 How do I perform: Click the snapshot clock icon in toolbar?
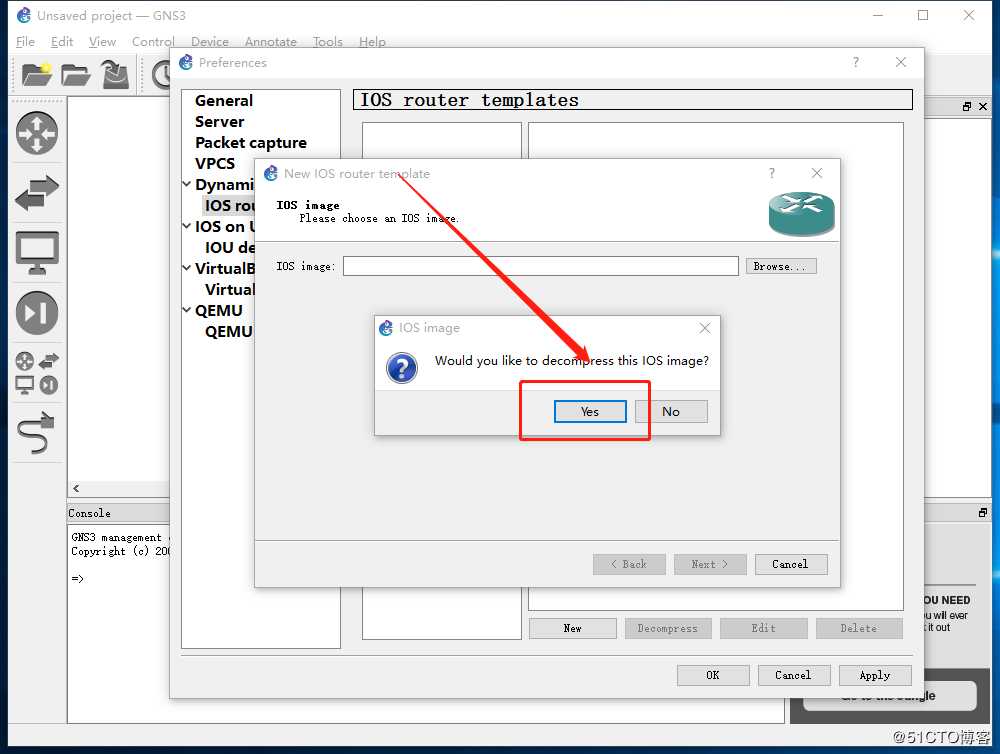pos(162,75)
